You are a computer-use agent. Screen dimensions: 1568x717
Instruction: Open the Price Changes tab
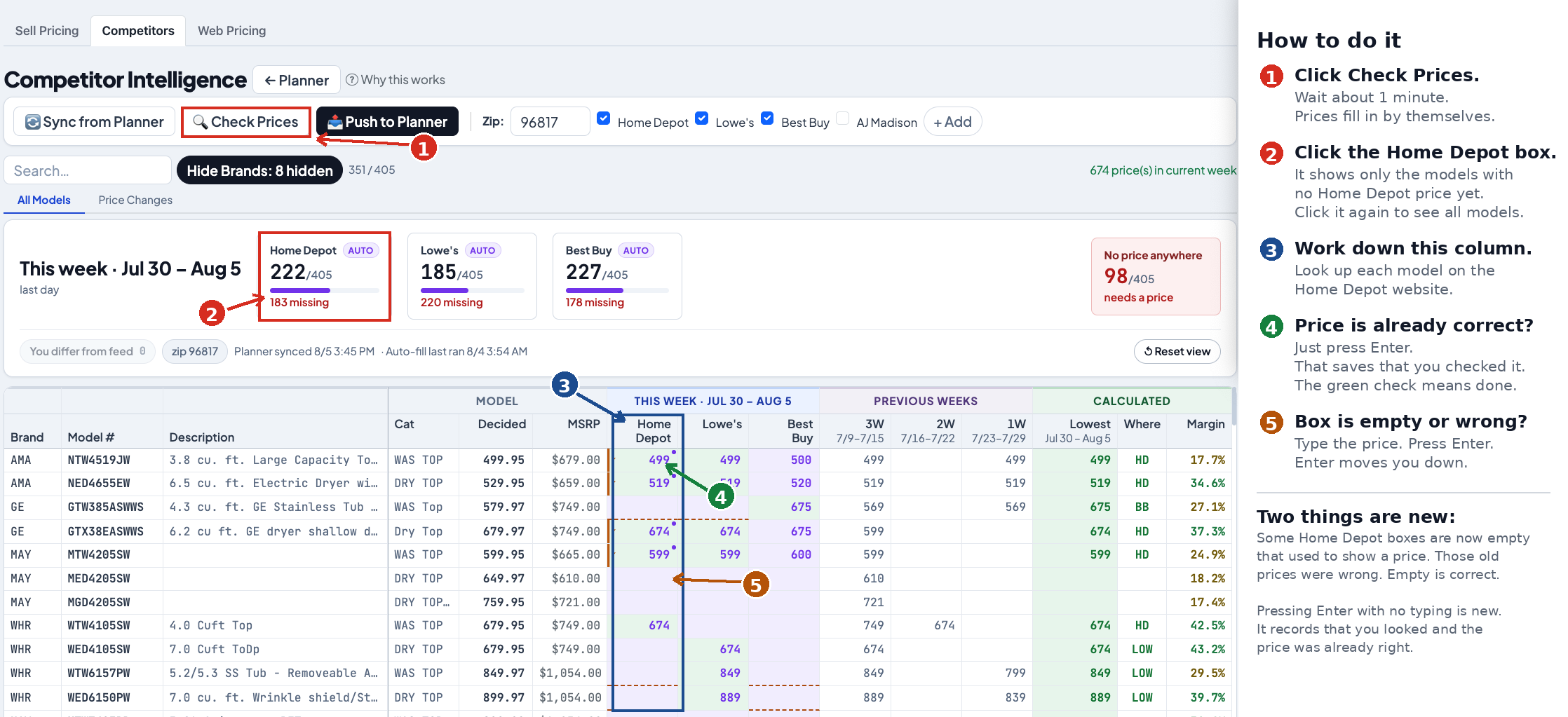tap(135, 200)
